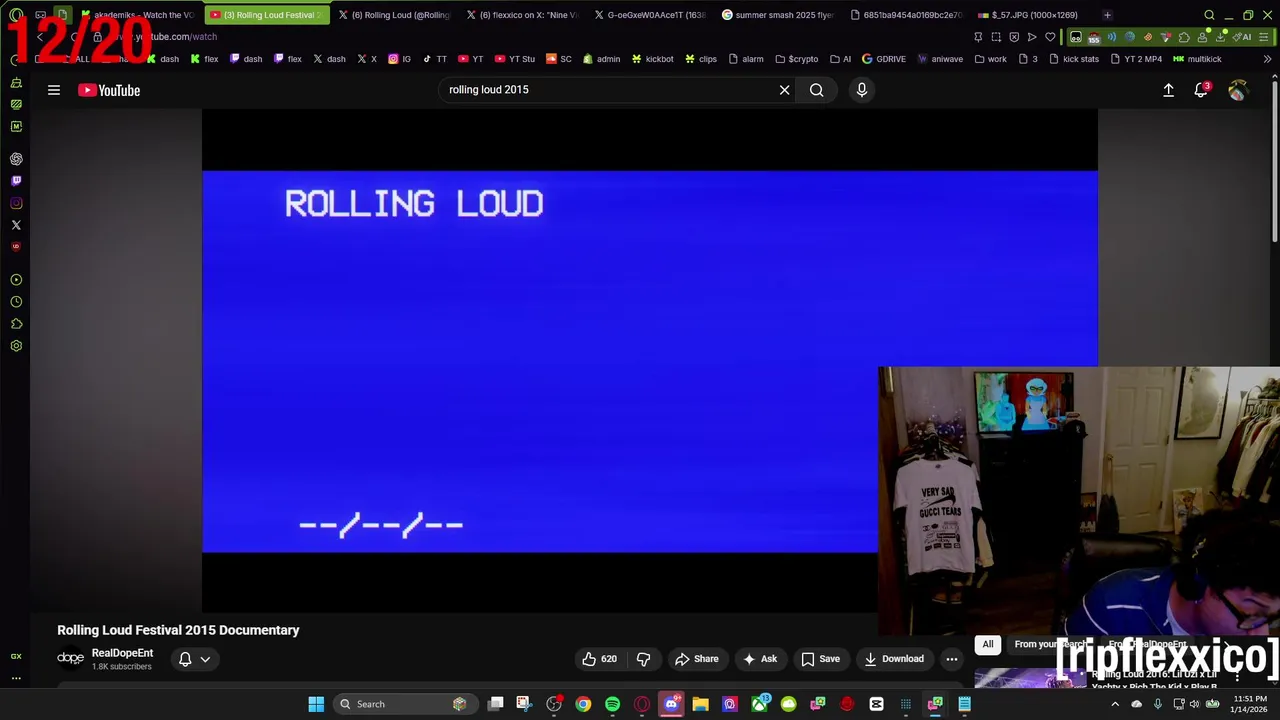Save the video to a playlist
The image size is (1280, 720).
coord(820,659)
